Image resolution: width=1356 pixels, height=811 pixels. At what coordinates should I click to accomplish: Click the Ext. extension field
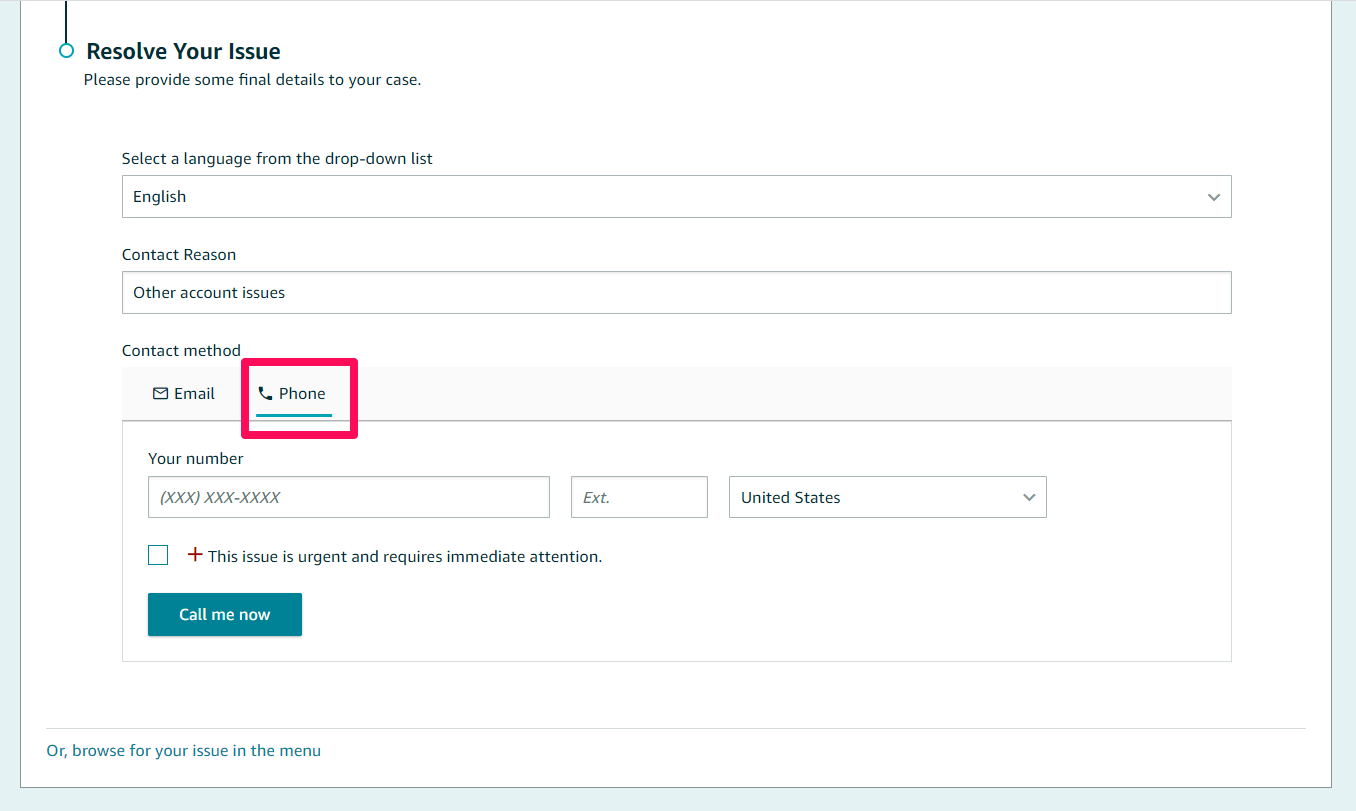pyautogui.click(x=639, y=497)
